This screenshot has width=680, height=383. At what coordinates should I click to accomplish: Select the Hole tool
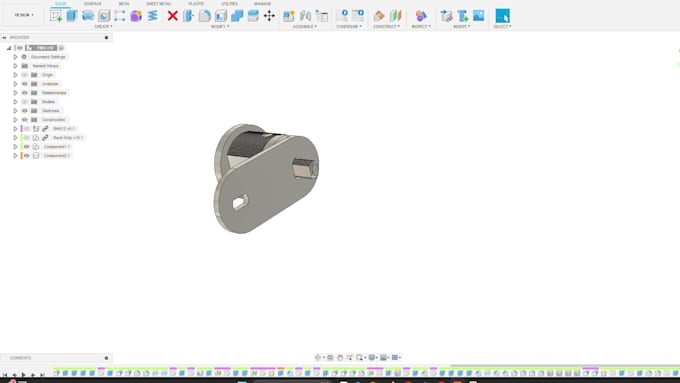[x=104, y=16]
